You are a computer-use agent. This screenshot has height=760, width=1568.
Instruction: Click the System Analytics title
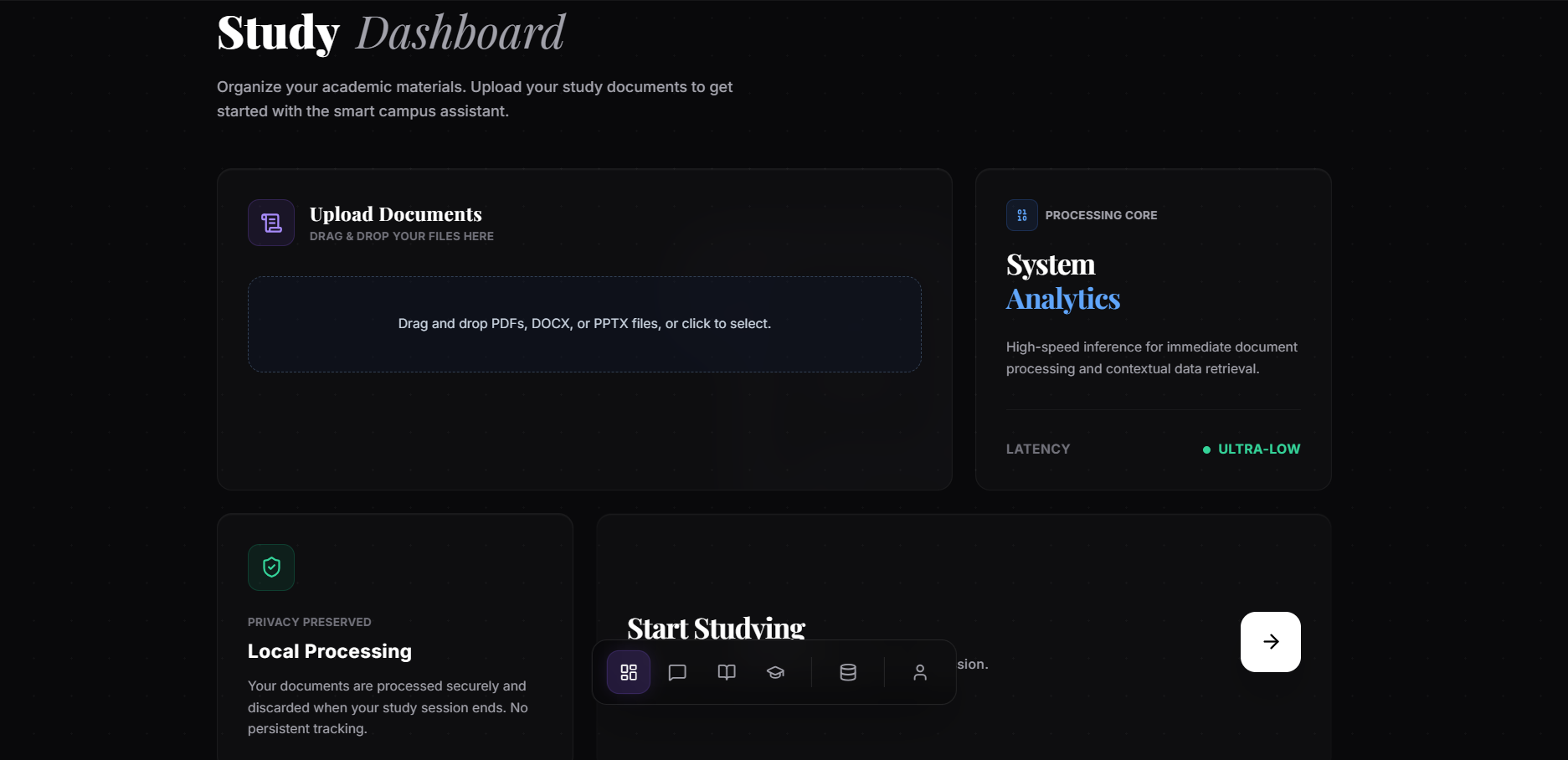pos(1062,281)
